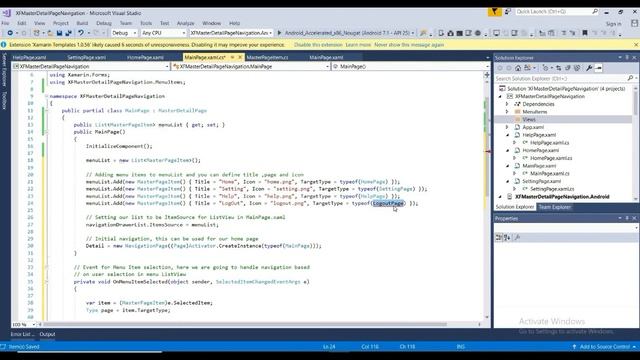
Task: Close the MainPage.xaml.cs tab
Action: click(x=240, y=58)
